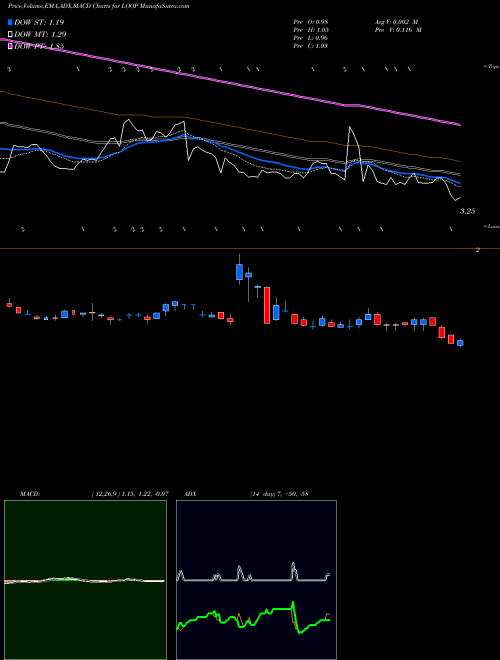The height and width of the screenshot is (660, 500).
Task: Click the 'Pre O: 0.98' open value
Action: click(311, 22)
